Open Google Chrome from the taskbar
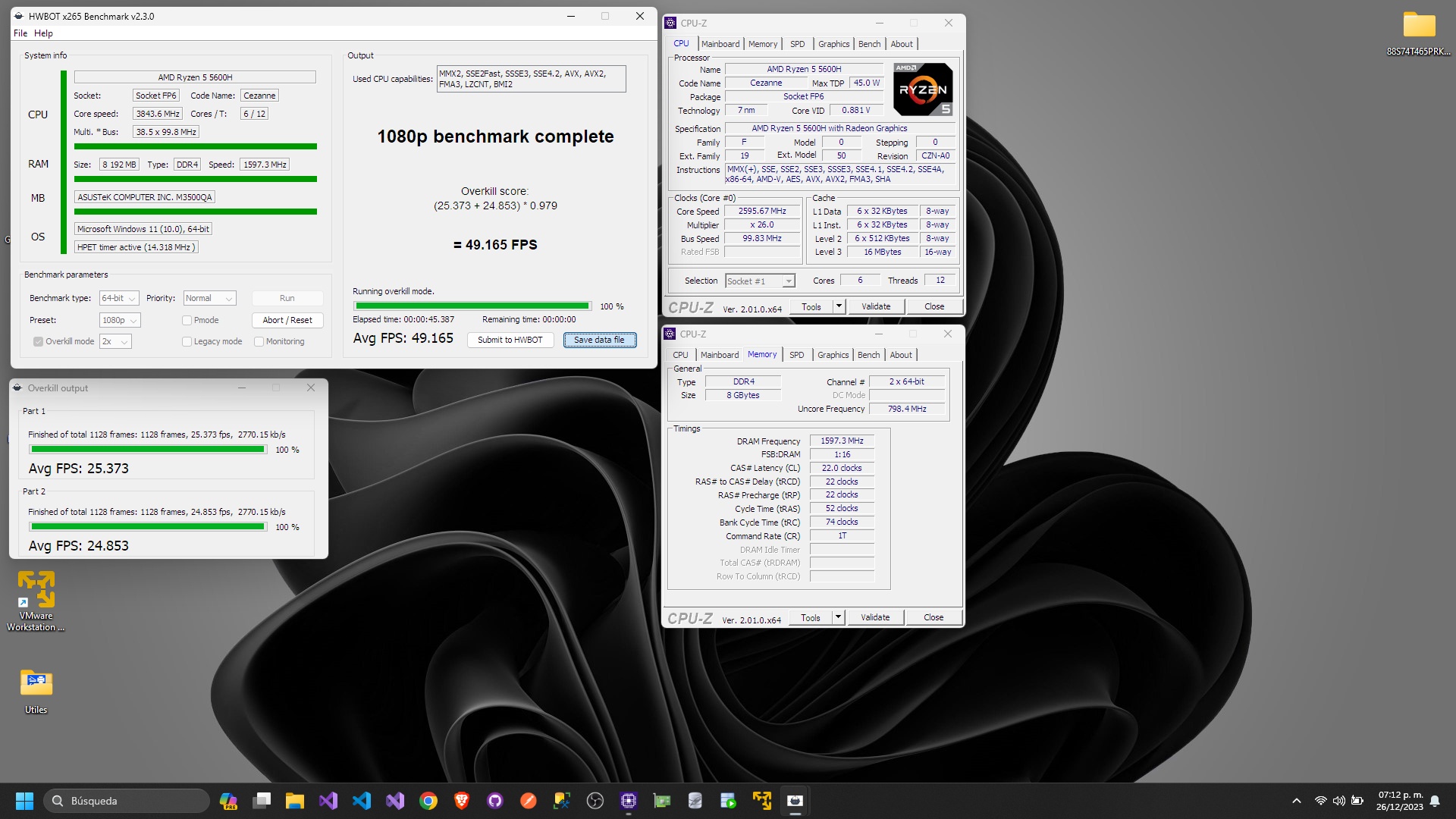The height and width of the screenshot is (819, 1456). pyautogui.click(x=428, y=801)
